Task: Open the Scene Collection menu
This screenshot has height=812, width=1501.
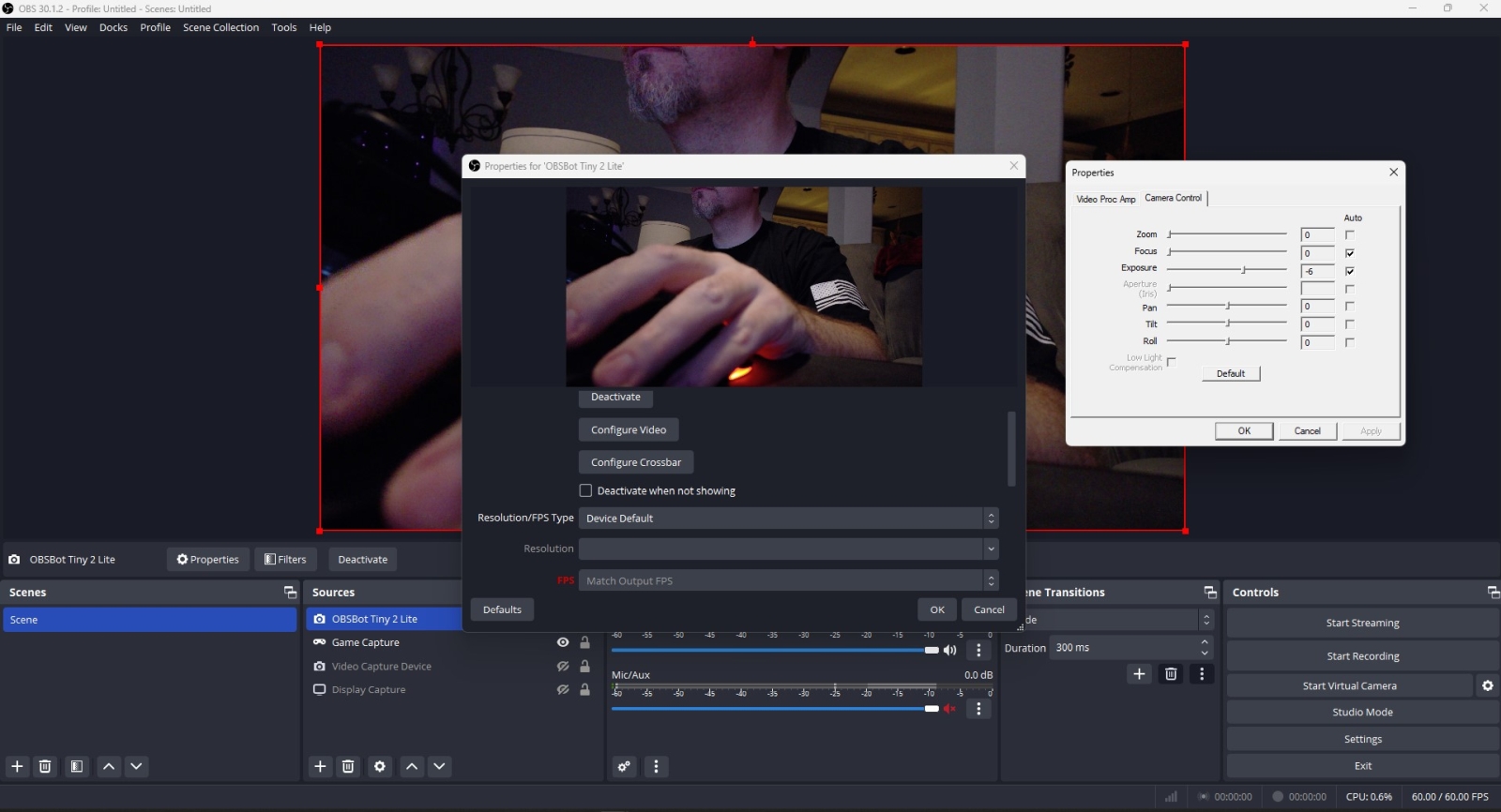Action: point(220,27)
